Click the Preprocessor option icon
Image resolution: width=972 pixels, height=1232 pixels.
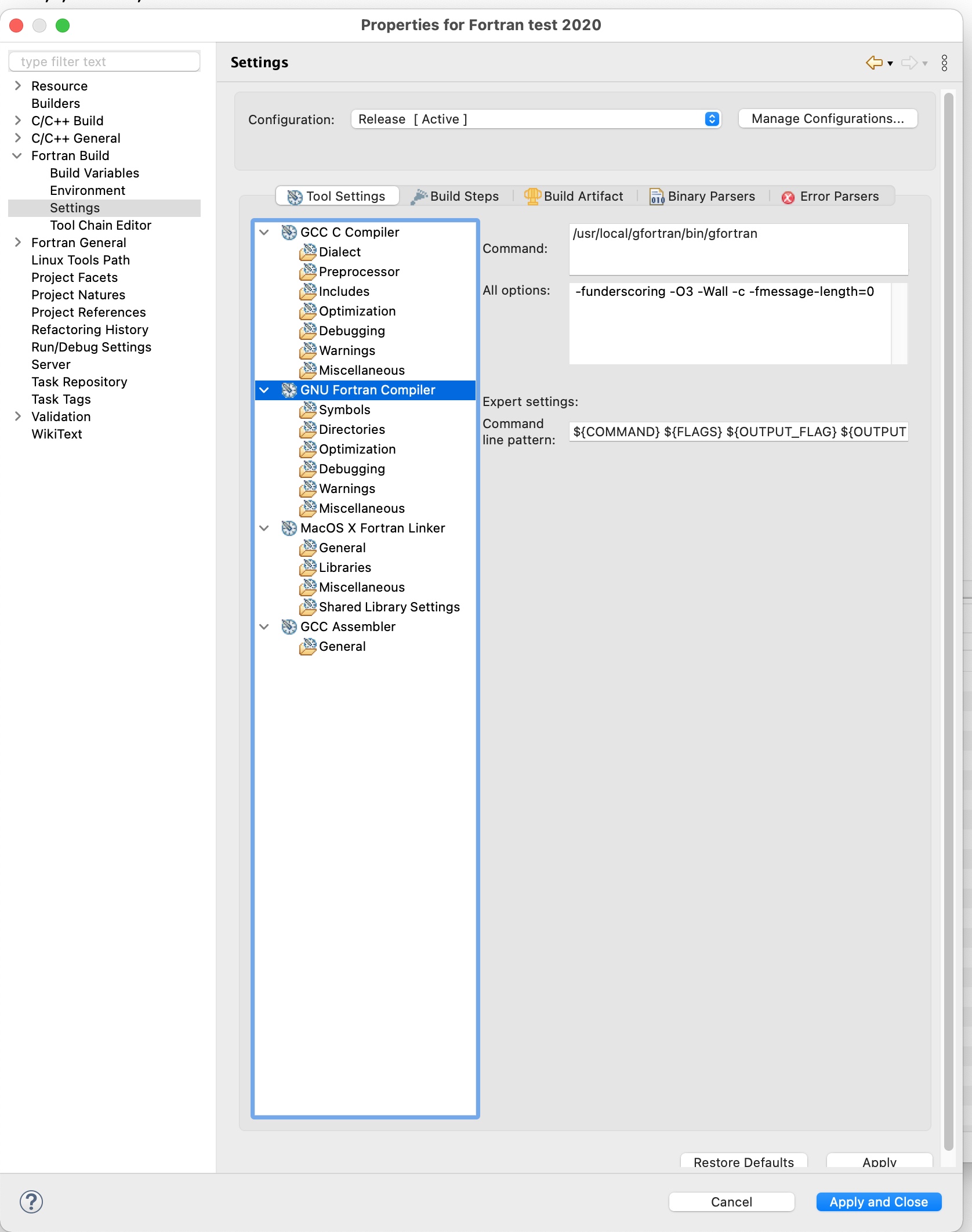tap(308, 271)
